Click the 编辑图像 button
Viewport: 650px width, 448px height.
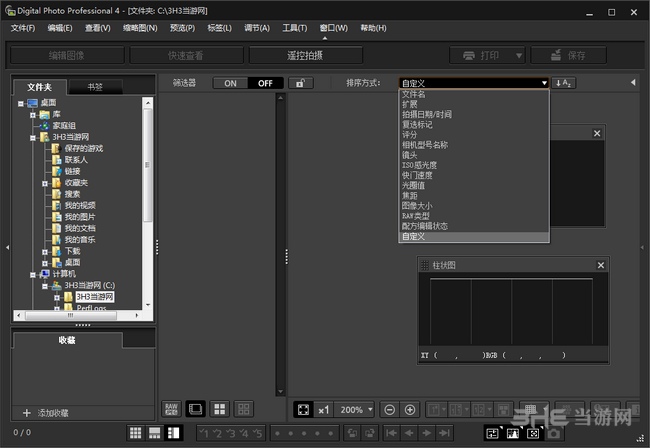click(x=67, y=55)
